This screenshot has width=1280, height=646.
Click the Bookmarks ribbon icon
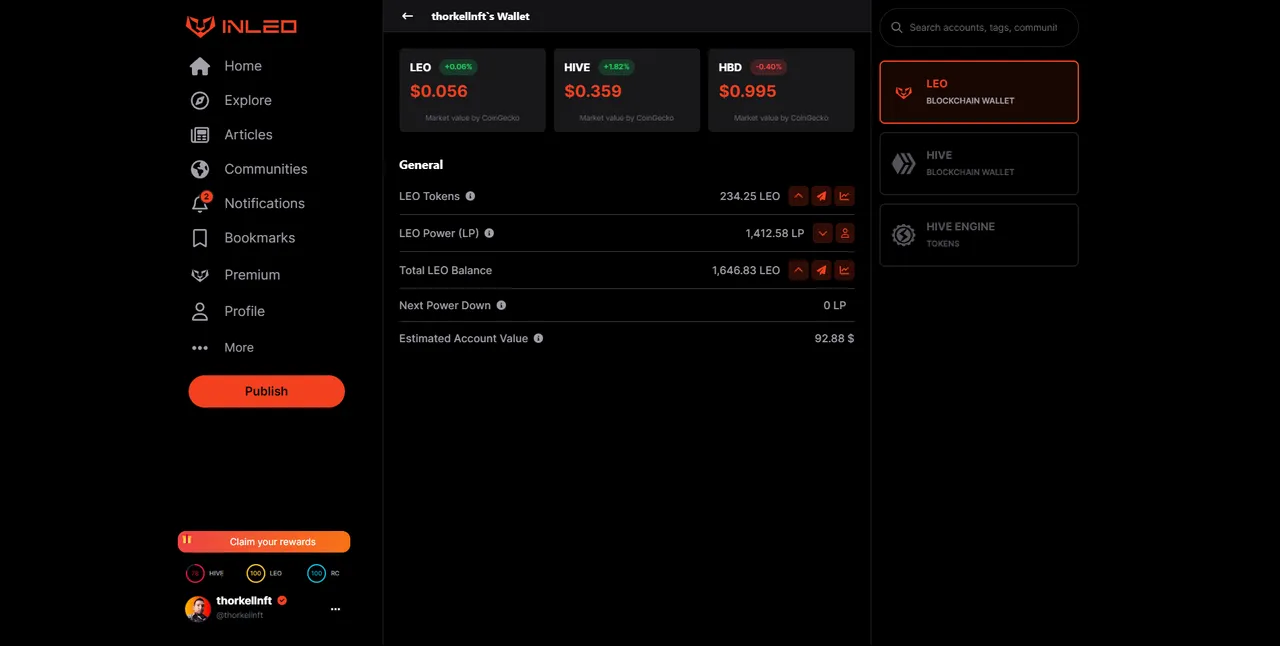click(200, 238)
